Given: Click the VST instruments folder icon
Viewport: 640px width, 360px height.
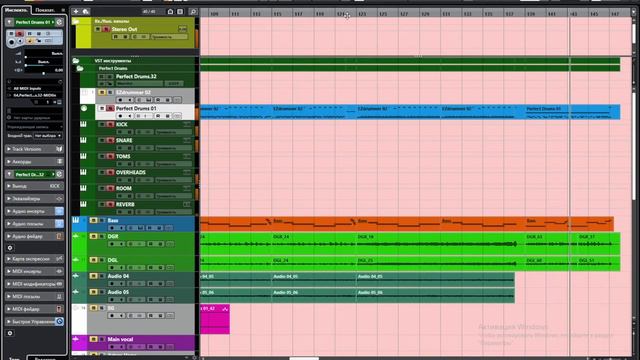Looking at the screenshot, I should coord(76,60).
